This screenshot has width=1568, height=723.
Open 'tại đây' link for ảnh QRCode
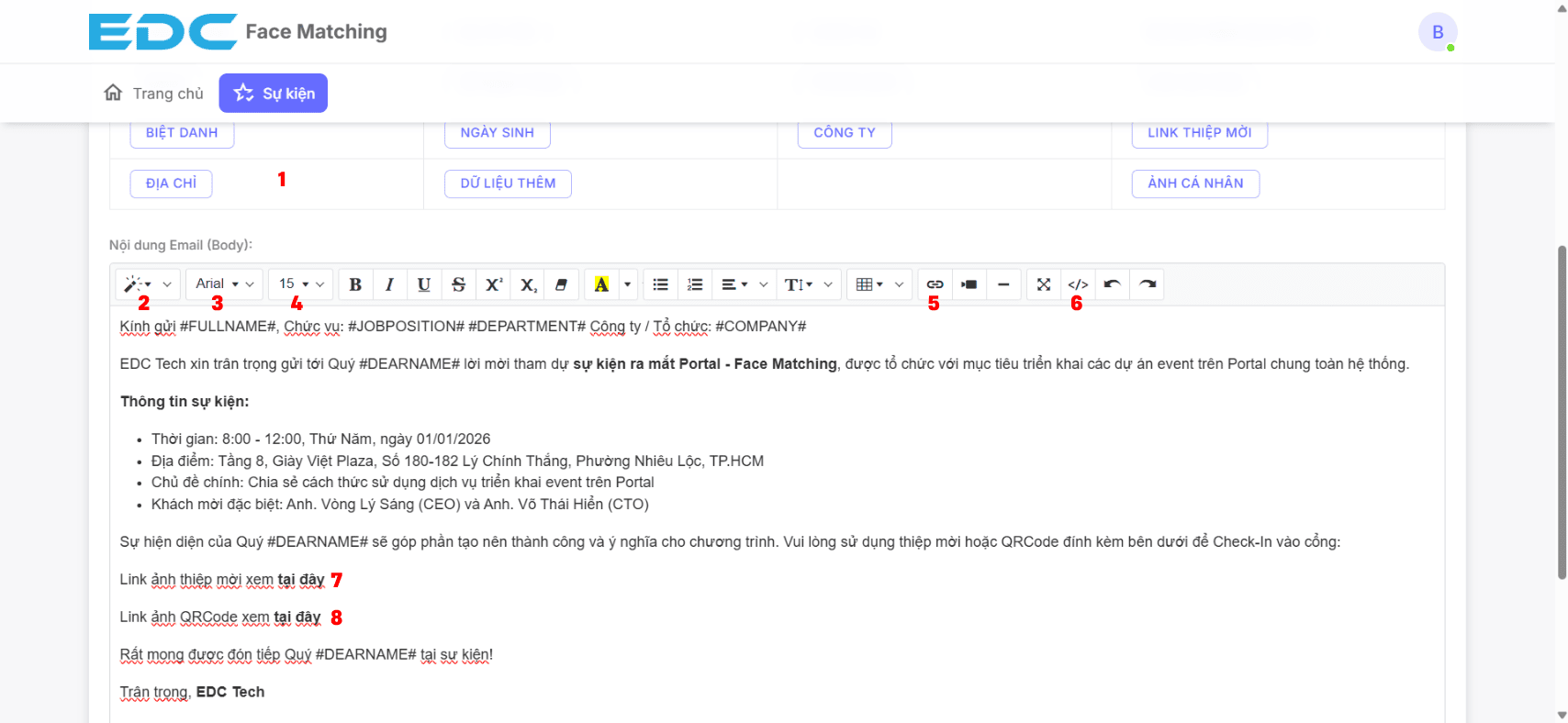297,617
